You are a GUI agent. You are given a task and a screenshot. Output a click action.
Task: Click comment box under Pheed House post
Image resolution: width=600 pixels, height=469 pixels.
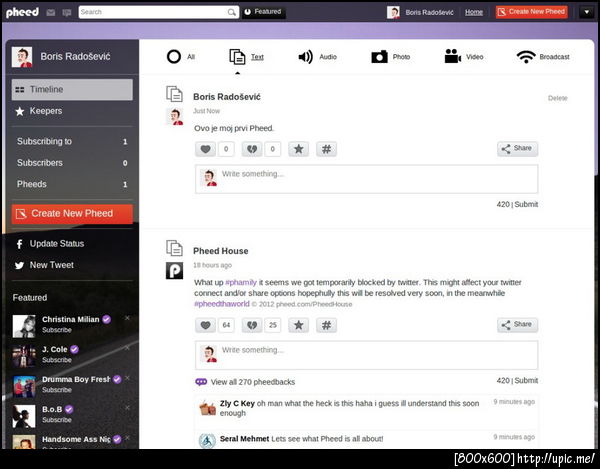(x=367, y=355)
